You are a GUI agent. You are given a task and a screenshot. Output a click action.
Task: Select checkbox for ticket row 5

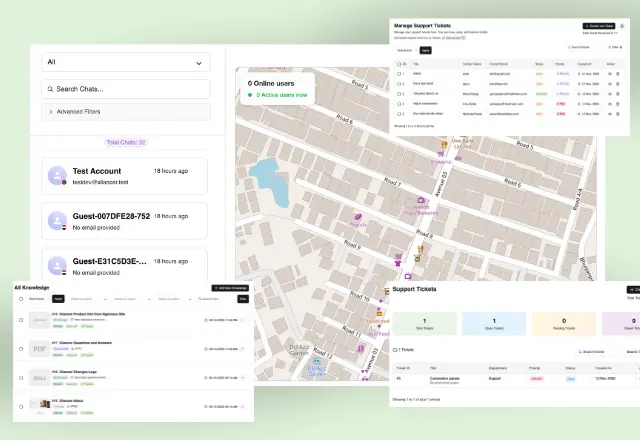[399, 114]
